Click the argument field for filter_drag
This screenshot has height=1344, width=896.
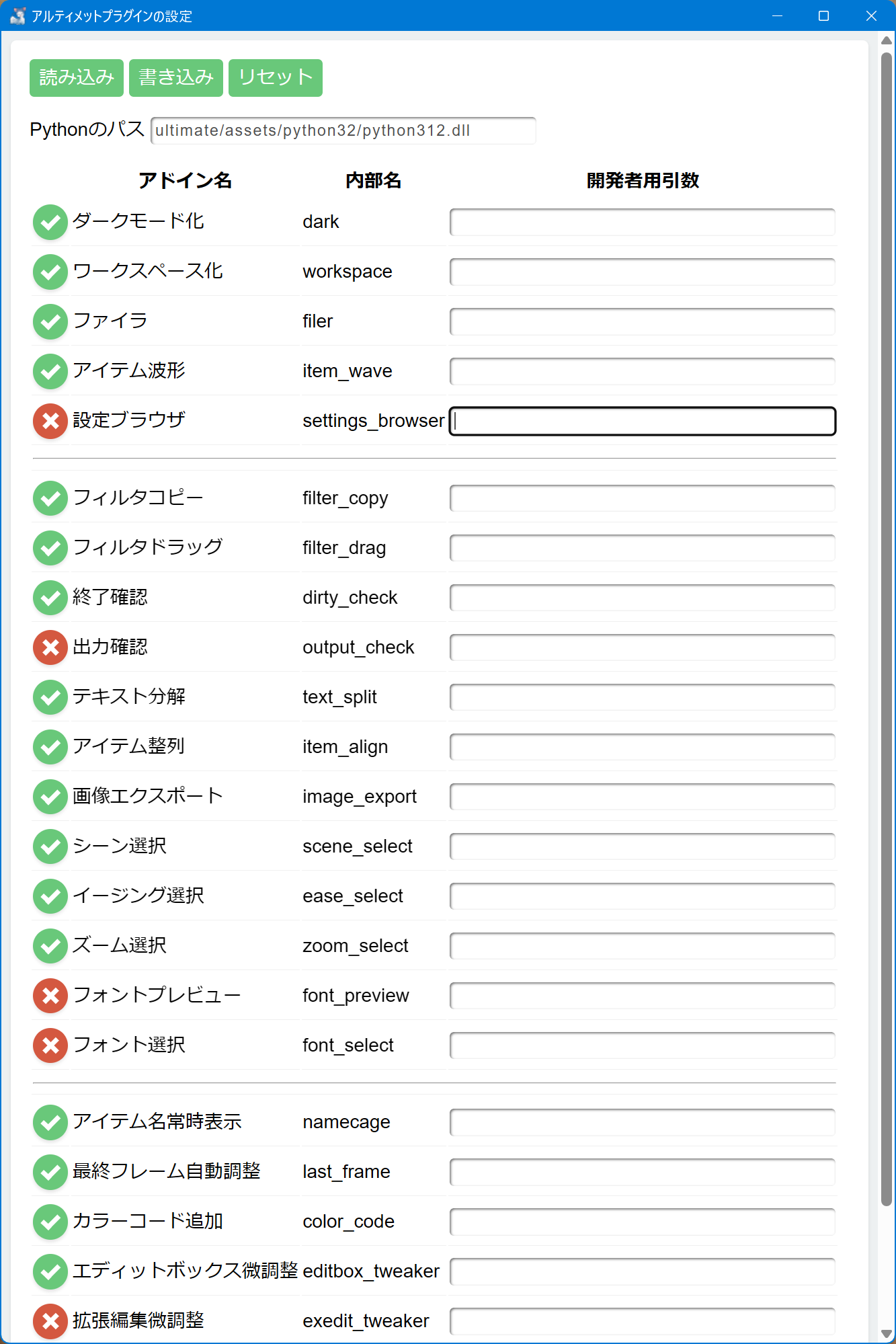click(x=643, y=548)
